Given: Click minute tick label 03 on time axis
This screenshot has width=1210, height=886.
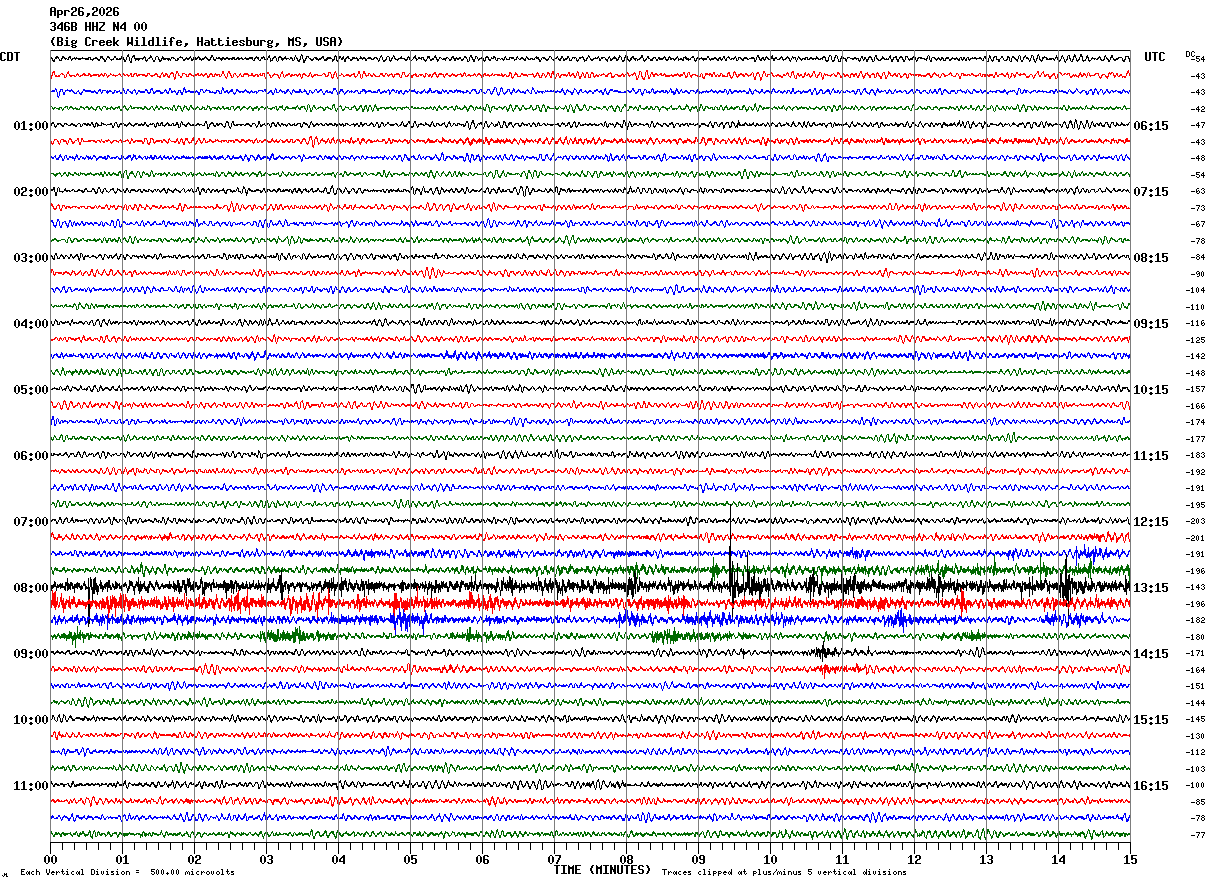Looking at the screenshot, I should pos(266,860).
